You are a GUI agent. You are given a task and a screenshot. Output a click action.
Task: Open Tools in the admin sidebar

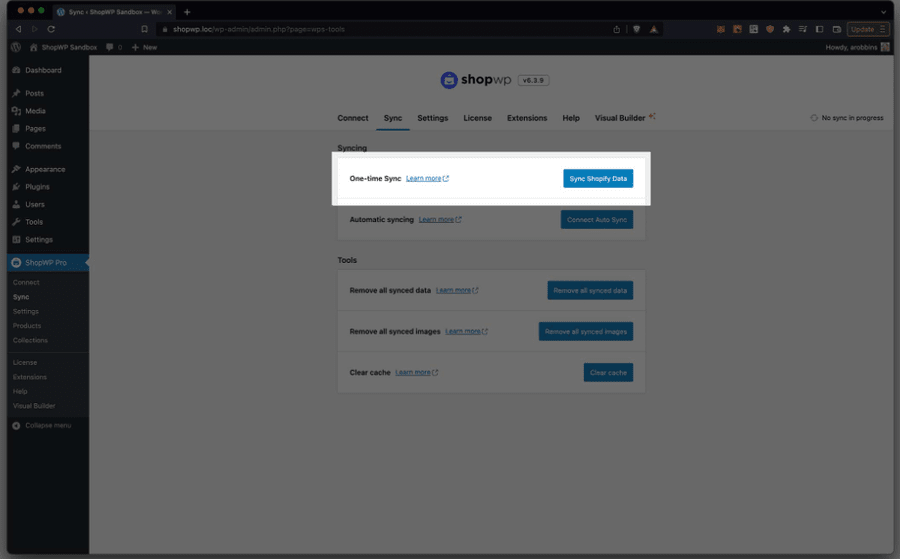(x=34, y=222)
